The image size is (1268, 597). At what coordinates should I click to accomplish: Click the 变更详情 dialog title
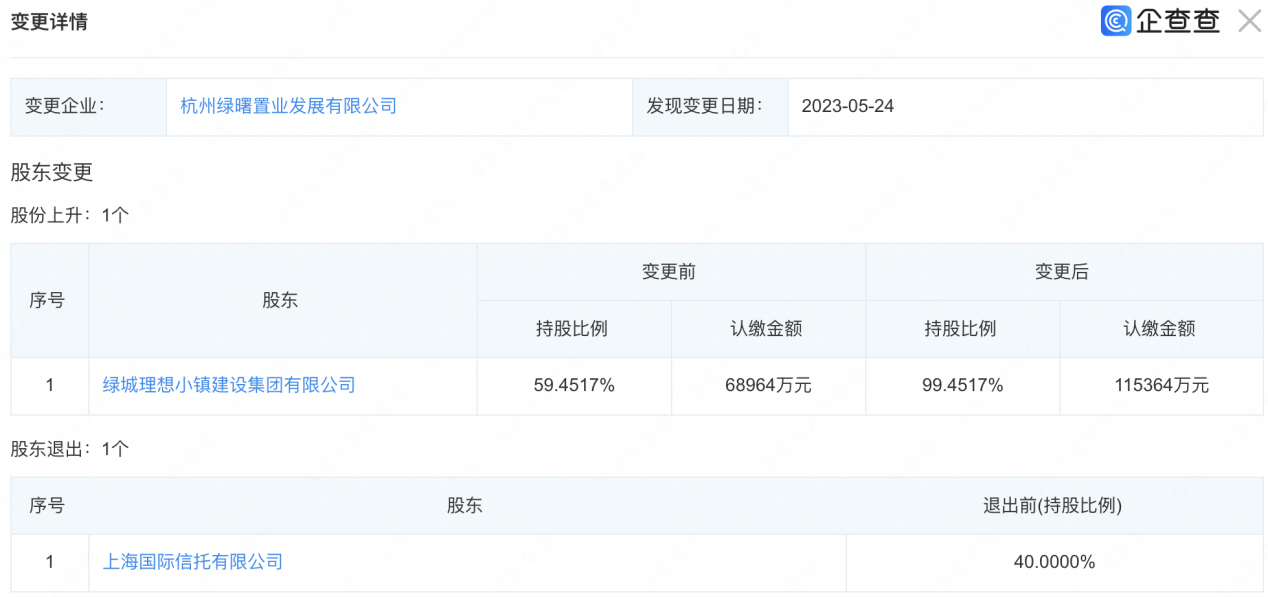(49, 22)
